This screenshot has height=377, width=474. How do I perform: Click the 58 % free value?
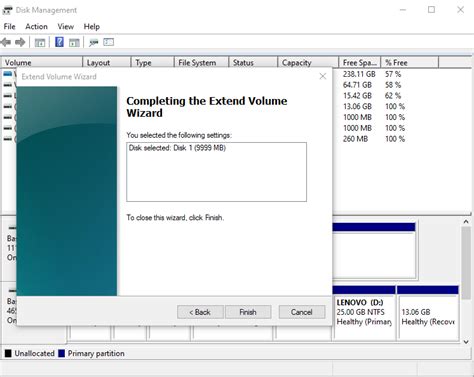[393, 85]
